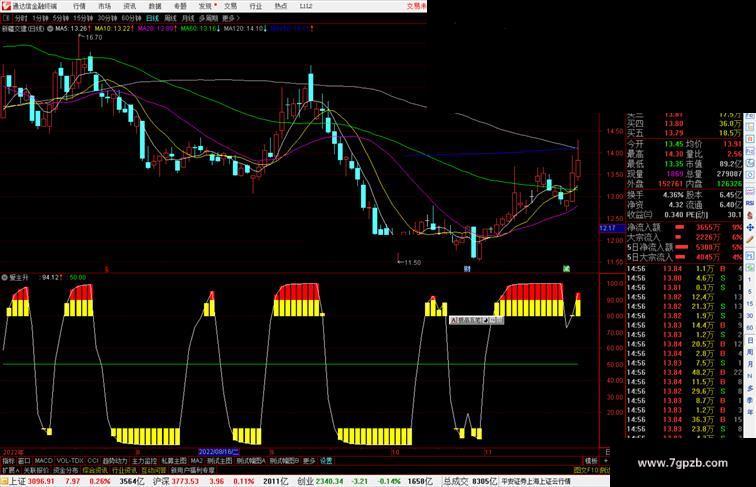Click sidebar 多 period shortcut
756x487 pixels.
pyautogui.click(x=750, y=388)
